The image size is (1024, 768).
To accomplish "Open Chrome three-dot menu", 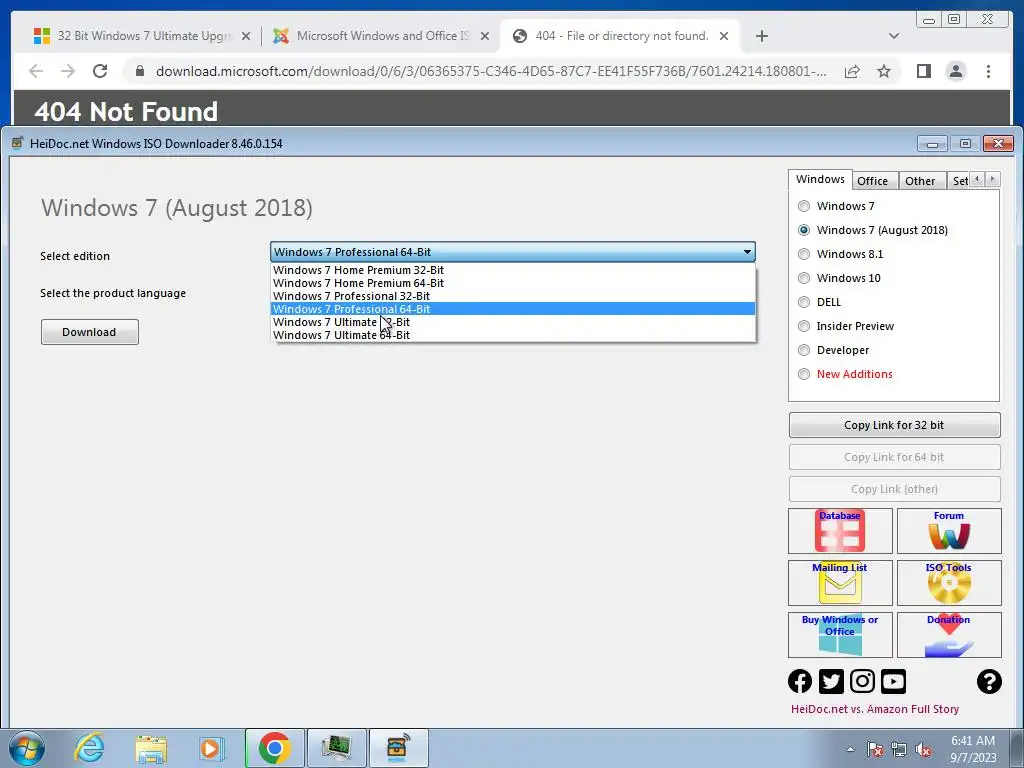I will [989, 71].
